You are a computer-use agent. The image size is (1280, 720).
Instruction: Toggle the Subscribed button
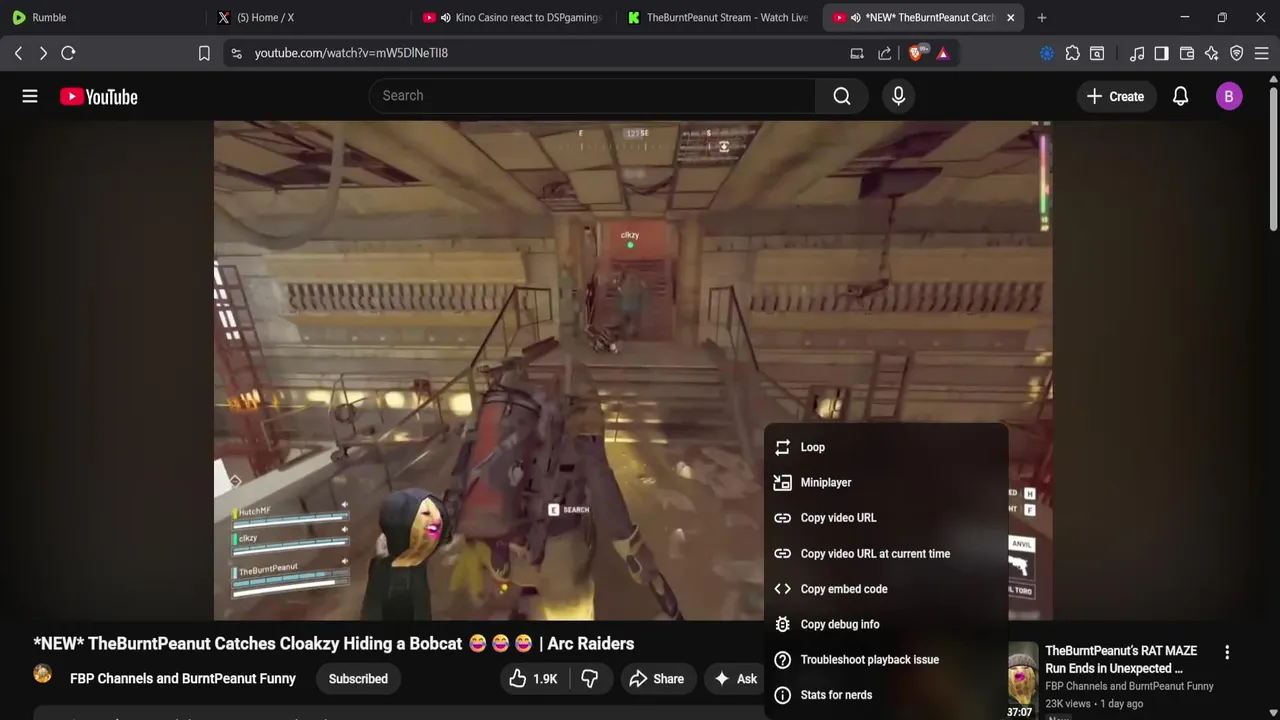pyautogui.click(x=358, y=679)
